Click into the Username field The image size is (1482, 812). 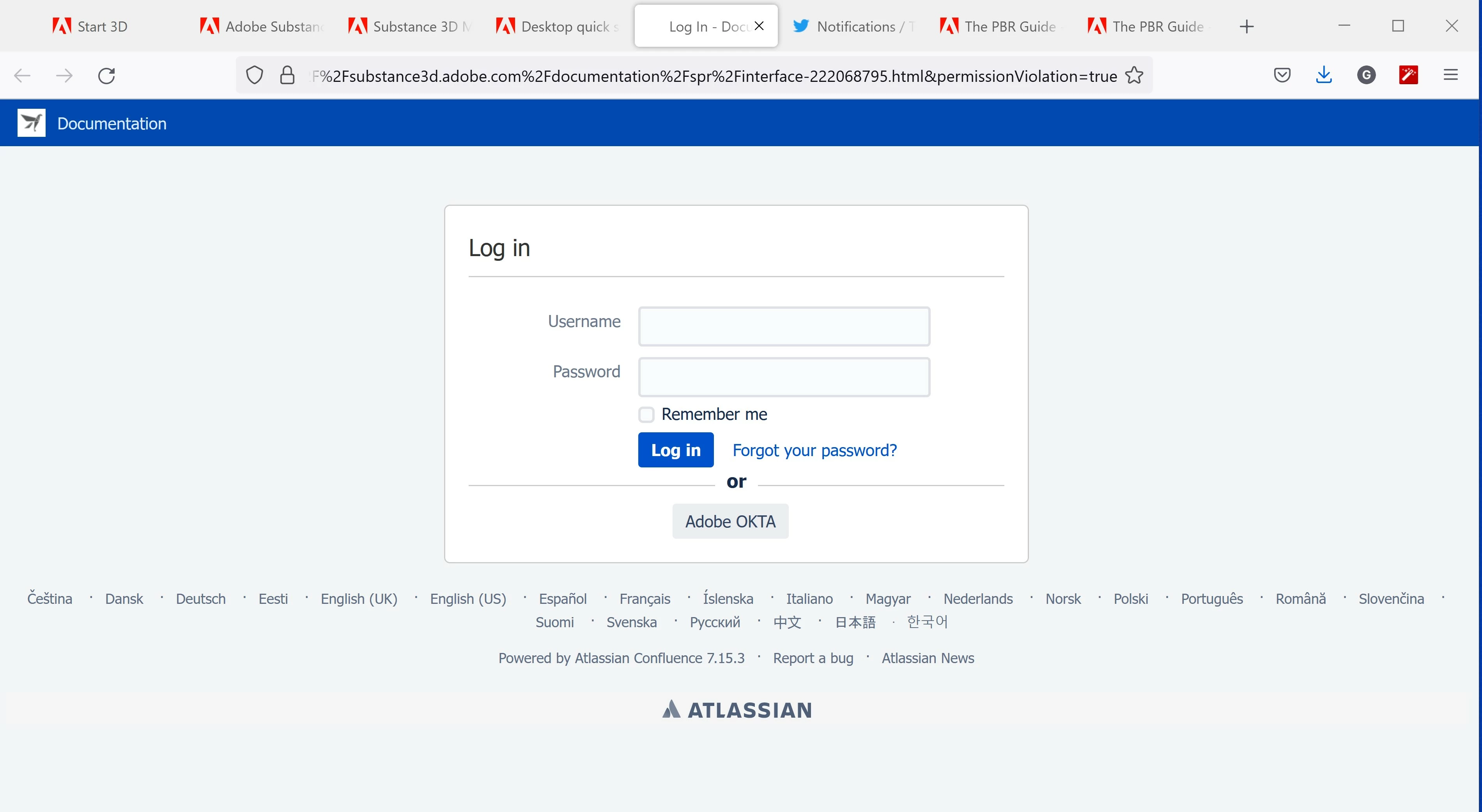[784, 327]
